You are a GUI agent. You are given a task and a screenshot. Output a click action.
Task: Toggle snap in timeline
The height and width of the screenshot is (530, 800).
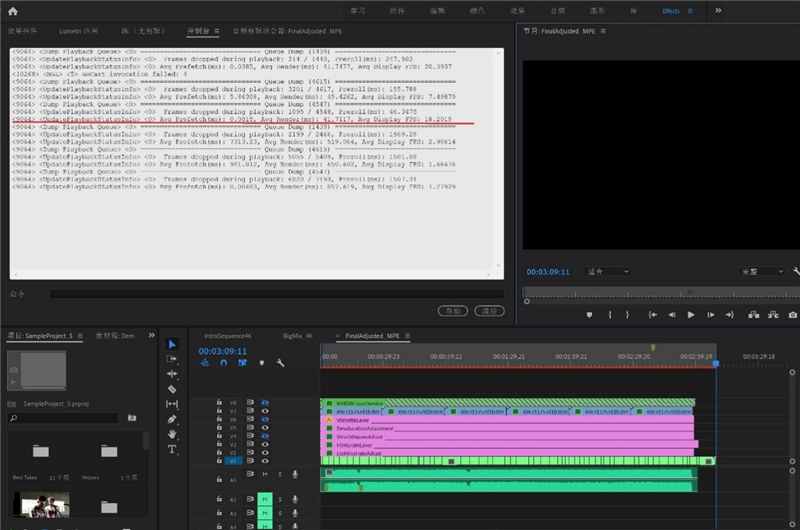tap(223, 363)
